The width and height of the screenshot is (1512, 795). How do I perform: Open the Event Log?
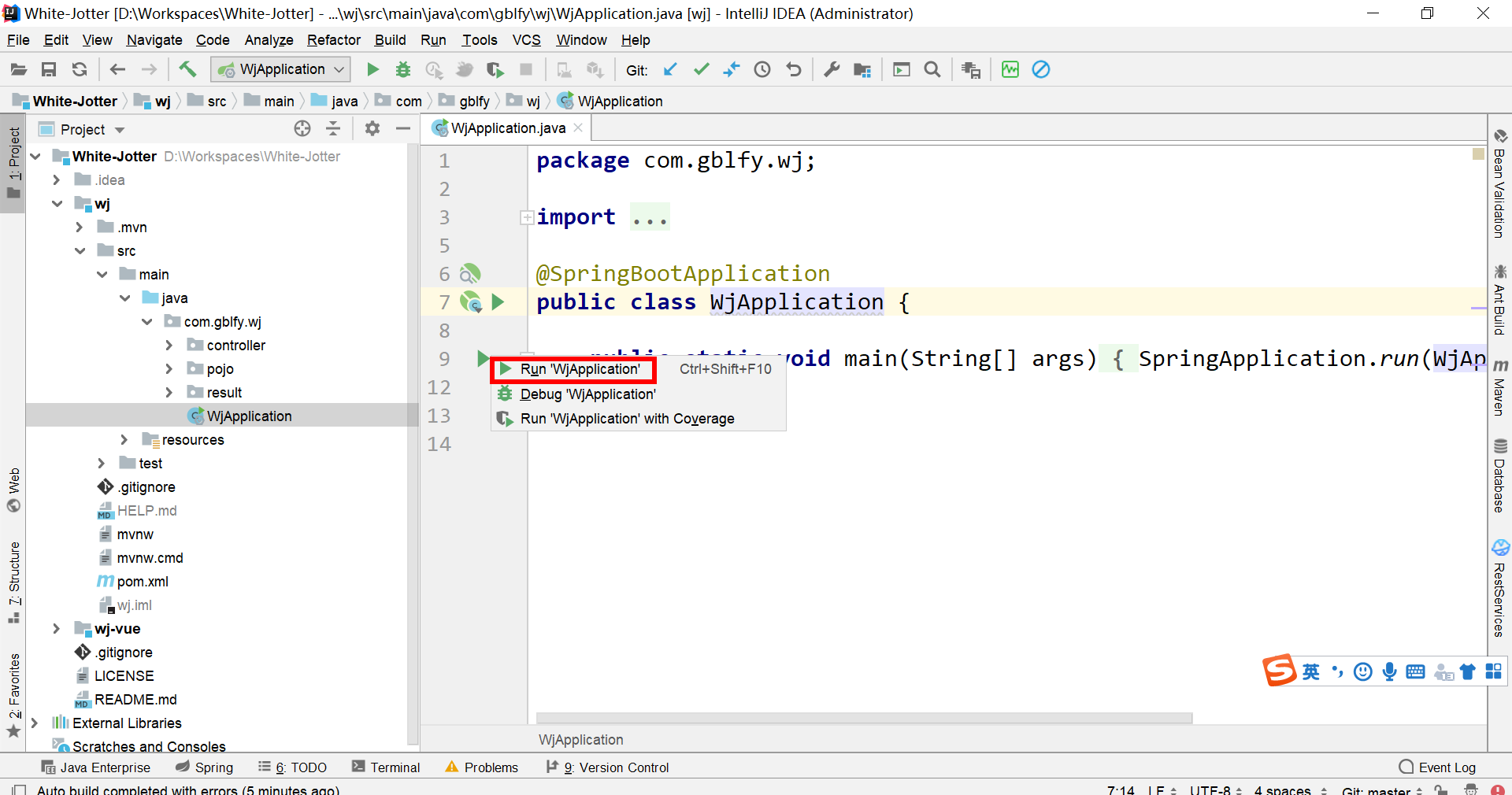click(x=1437, y=767)
